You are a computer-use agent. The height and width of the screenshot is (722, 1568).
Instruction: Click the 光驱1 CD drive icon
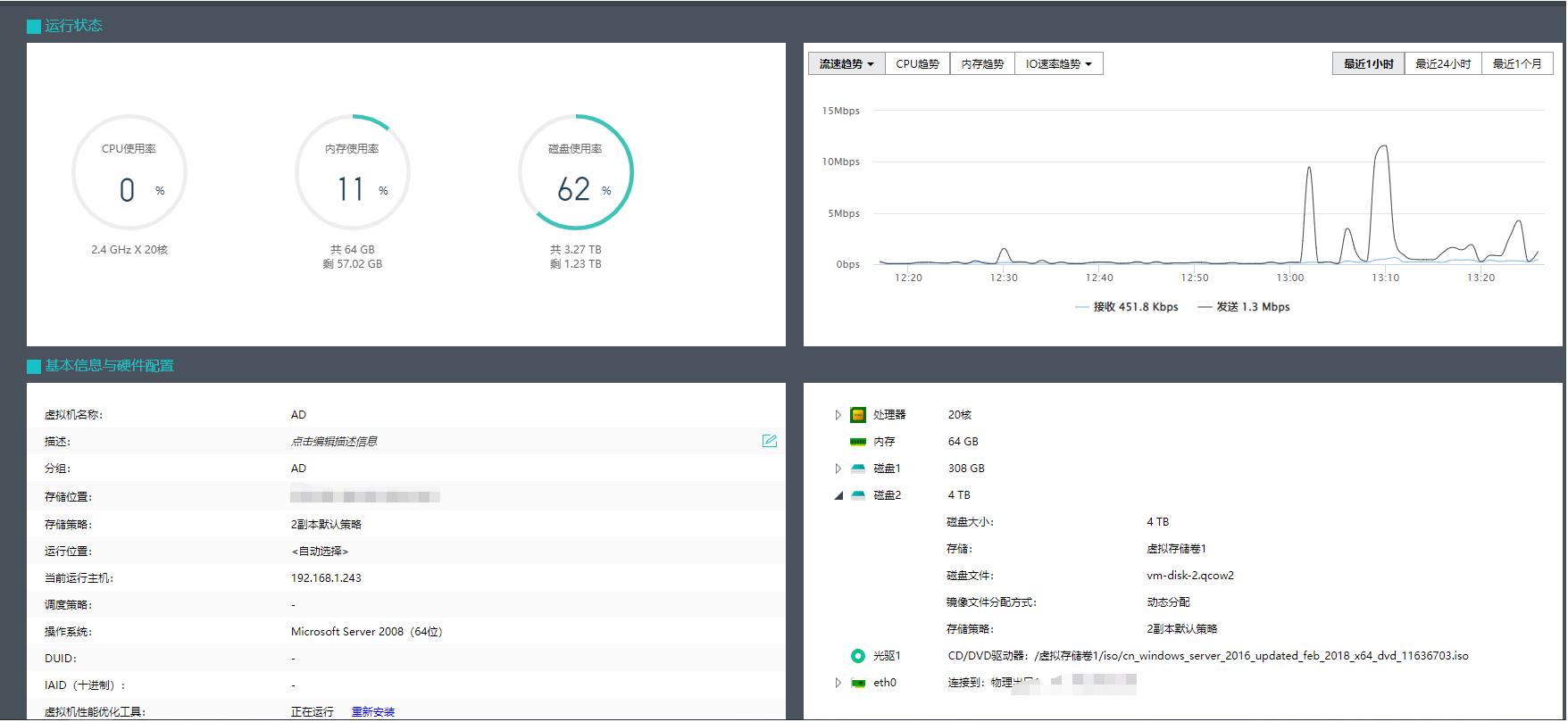click(858, 656)
